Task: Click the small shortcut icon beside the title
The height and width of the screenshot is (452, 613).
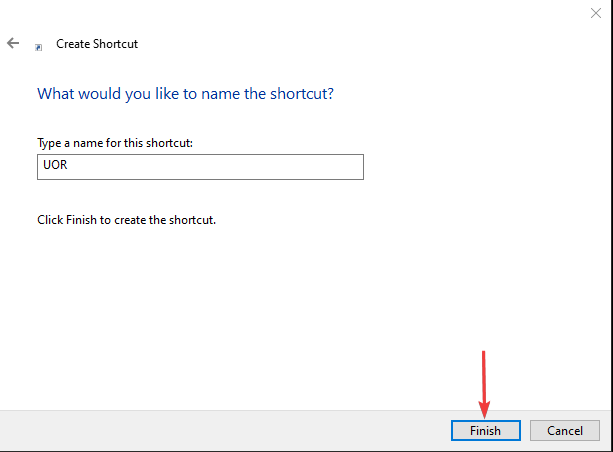Action: click(39, 47)
